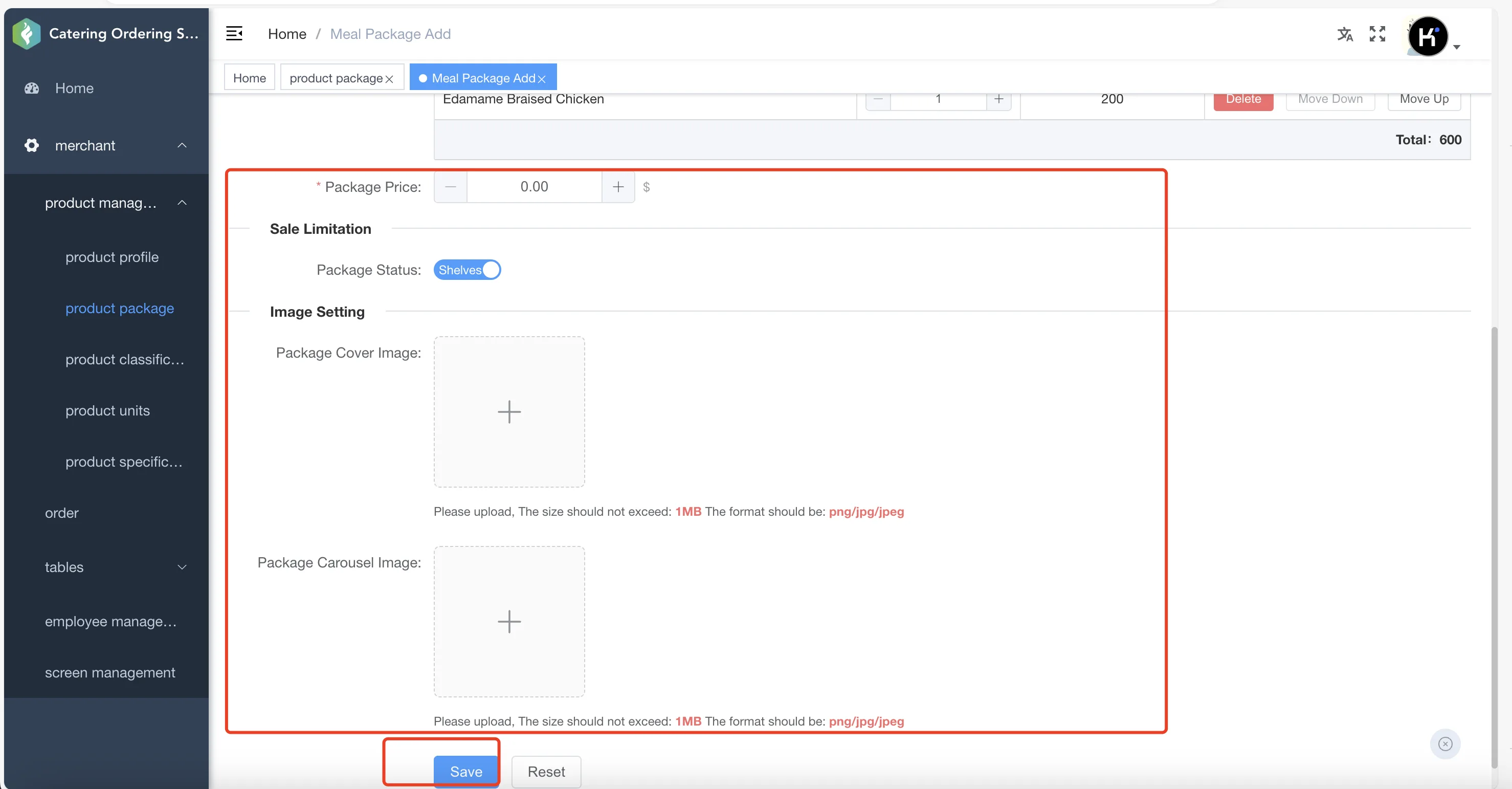Close the Meal Package Add tab
1512x789 pixels.
pos(542,79)
